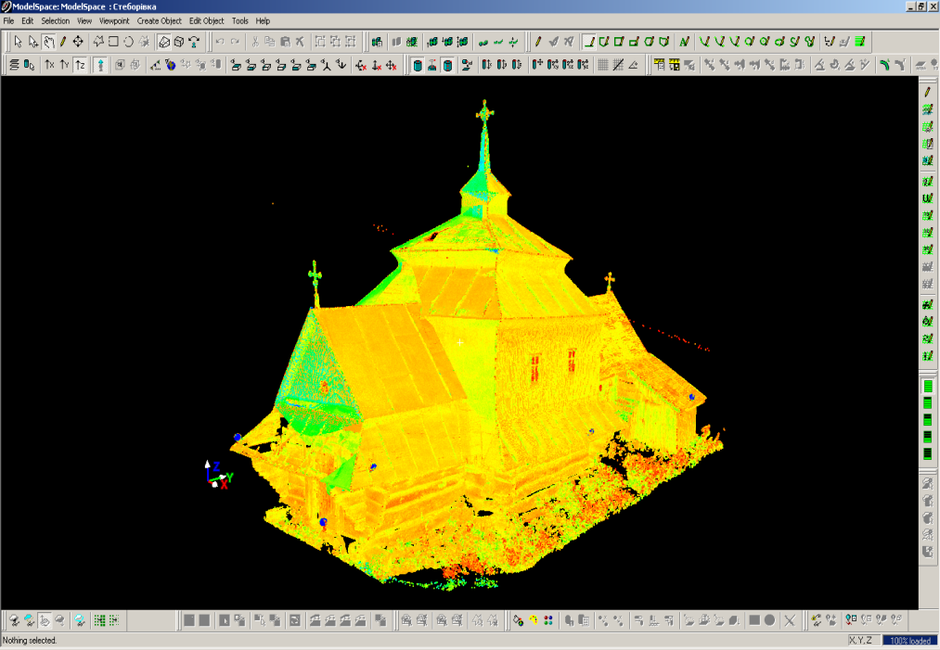Open the Viewpoint menu
This screenshot has height=650, width=940.
(114, 20)
